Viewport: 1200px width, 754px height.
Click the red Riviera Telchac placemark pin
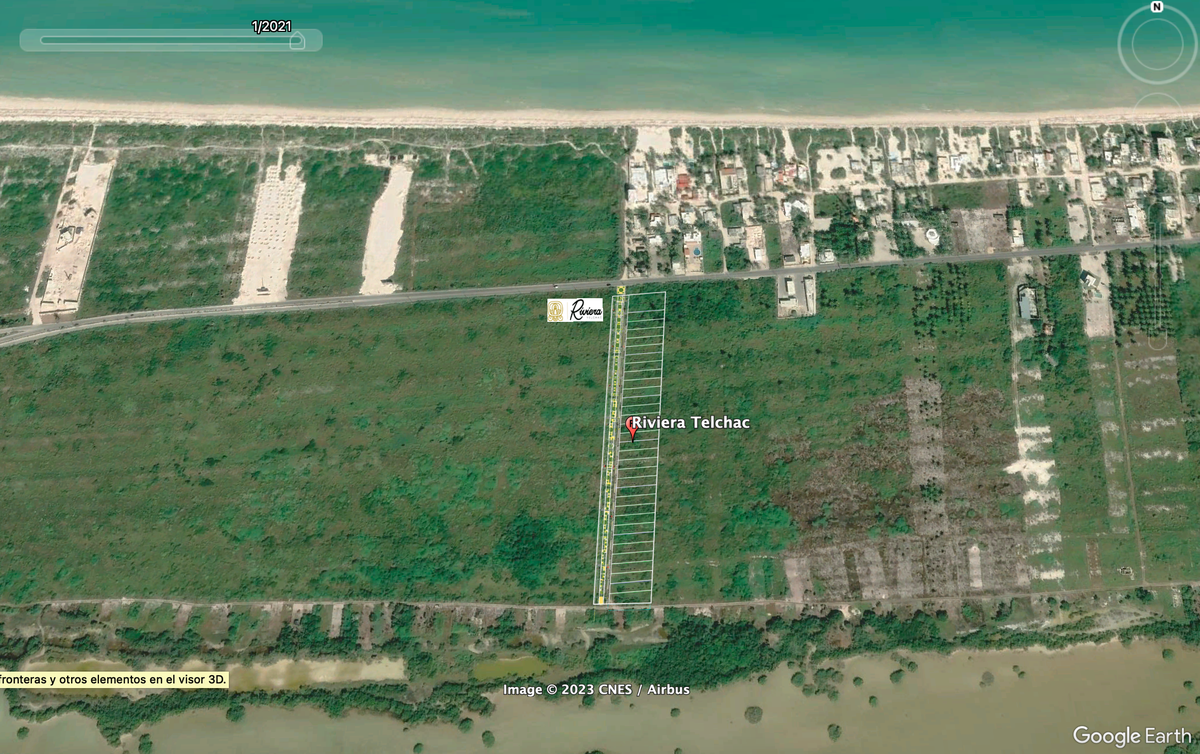[x=632, y=427]
